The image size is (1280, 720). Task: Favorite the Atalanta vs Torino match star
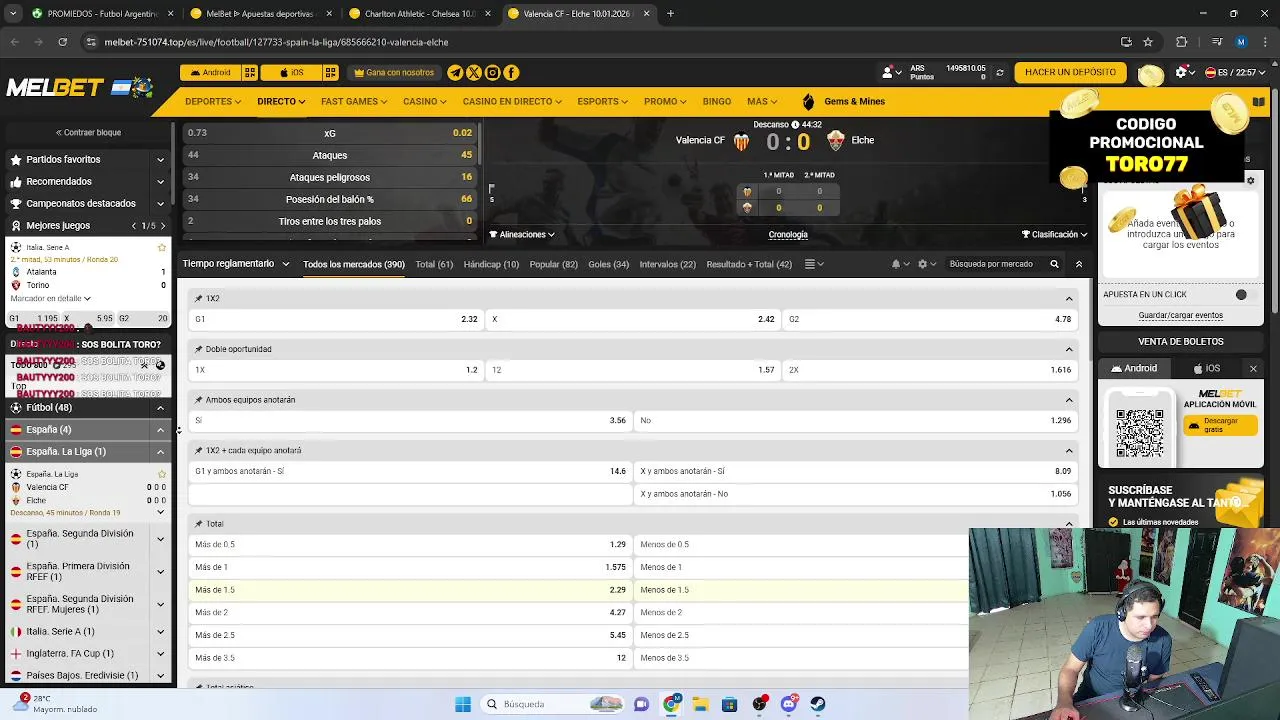tap(162, 247)
